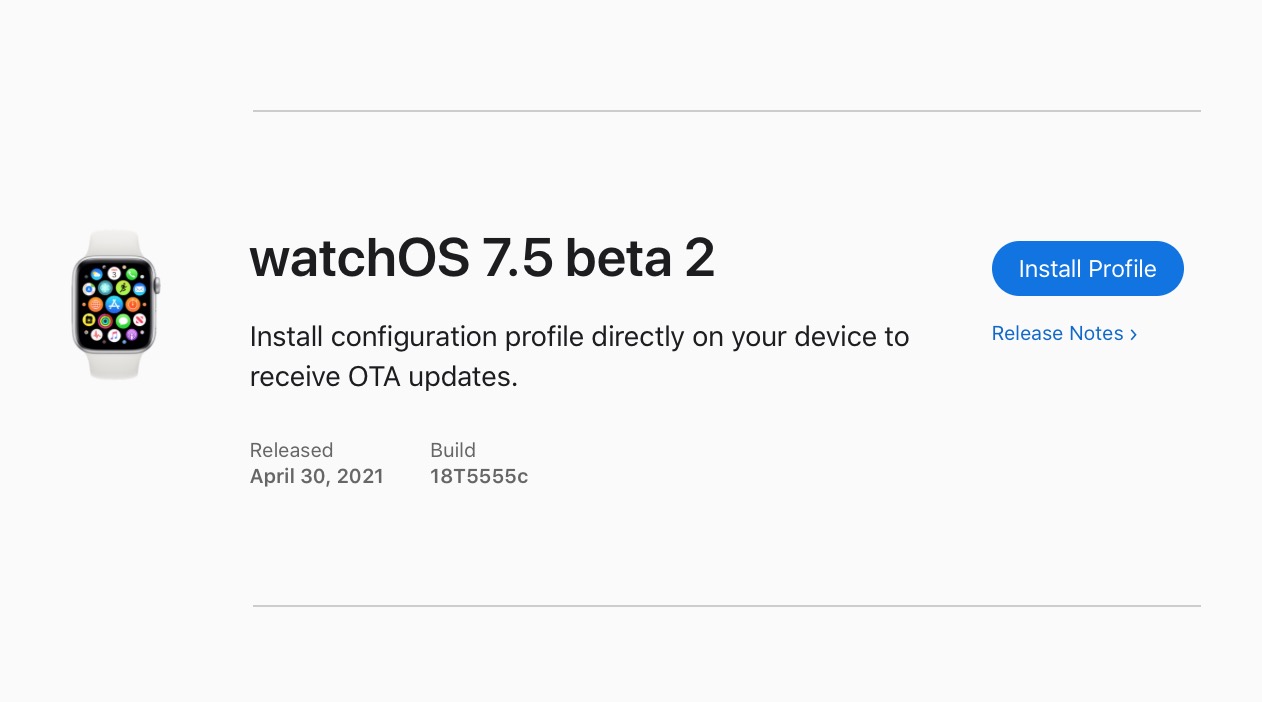Screen dimensions: 1262x702
Task: Click the red News icon on the watch
Action: click(139, 320)
